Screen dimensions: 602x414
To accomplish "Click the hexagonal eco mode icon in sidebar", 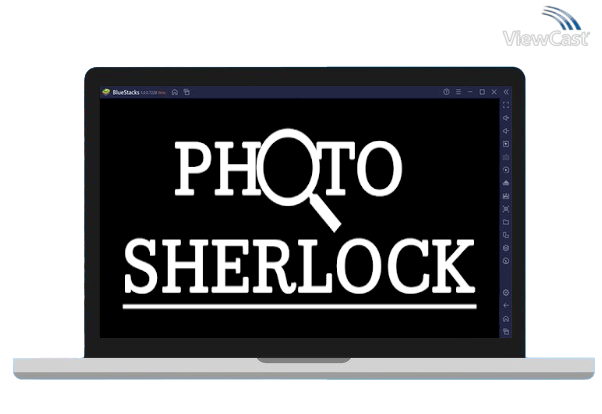I will click(x=506, y=248).
